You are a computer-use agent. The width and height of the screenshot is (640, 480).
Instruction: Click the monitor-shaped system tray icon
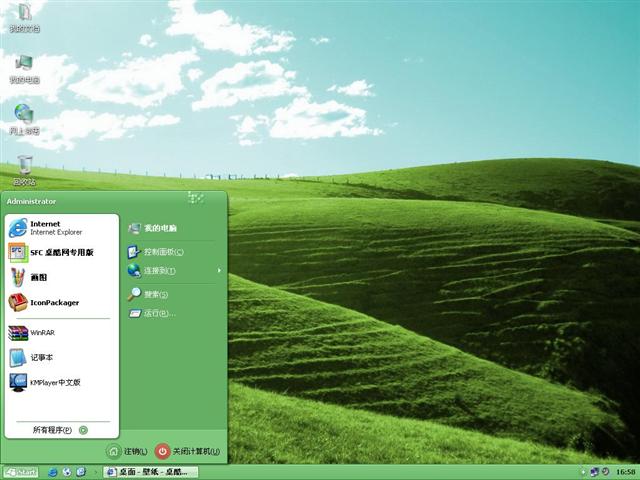click(x=595, y=472)
